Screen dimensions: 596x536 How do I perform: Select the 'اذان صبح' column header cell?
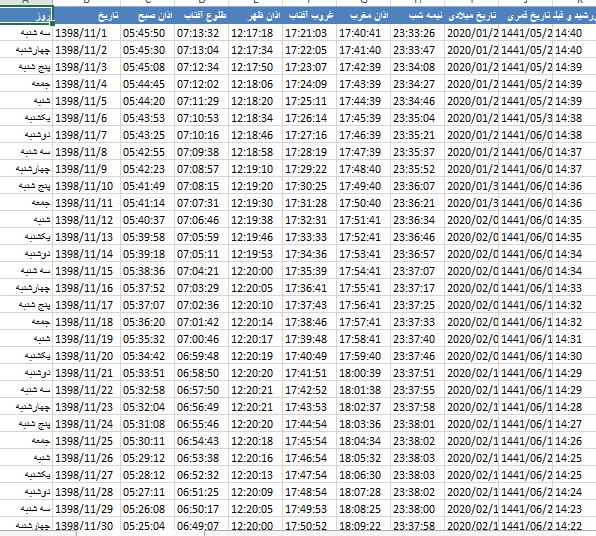coord(147,16)
